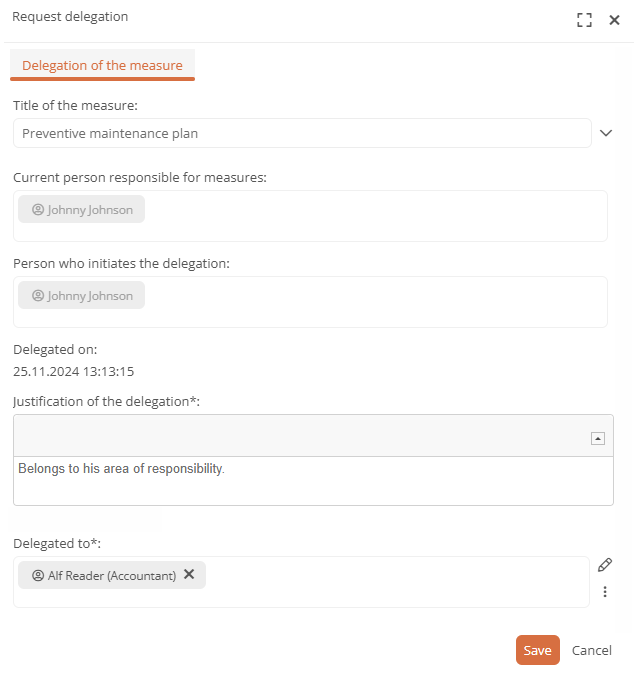Viewport: 637px width, 676px height.
Task: Open the Title of the measure dropdown
Action: [606, 133]
